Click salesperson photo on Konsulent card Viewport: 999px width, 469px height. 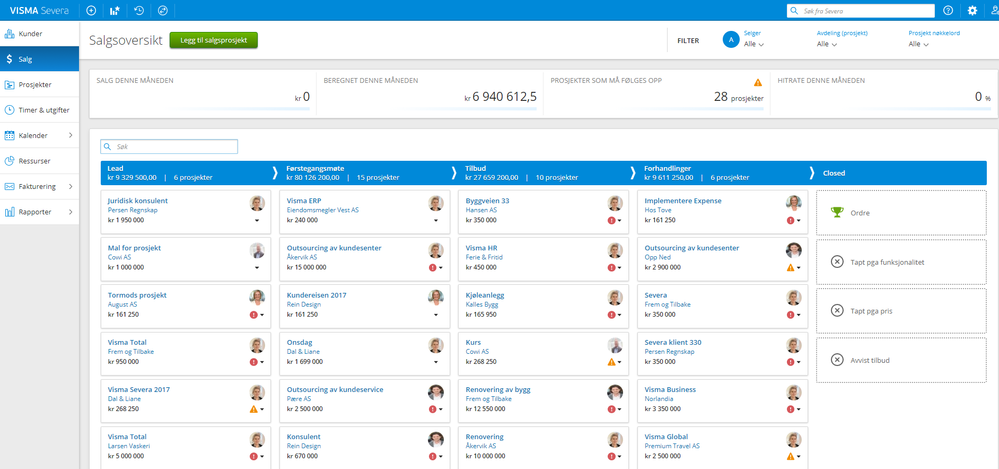click(436, 440)
